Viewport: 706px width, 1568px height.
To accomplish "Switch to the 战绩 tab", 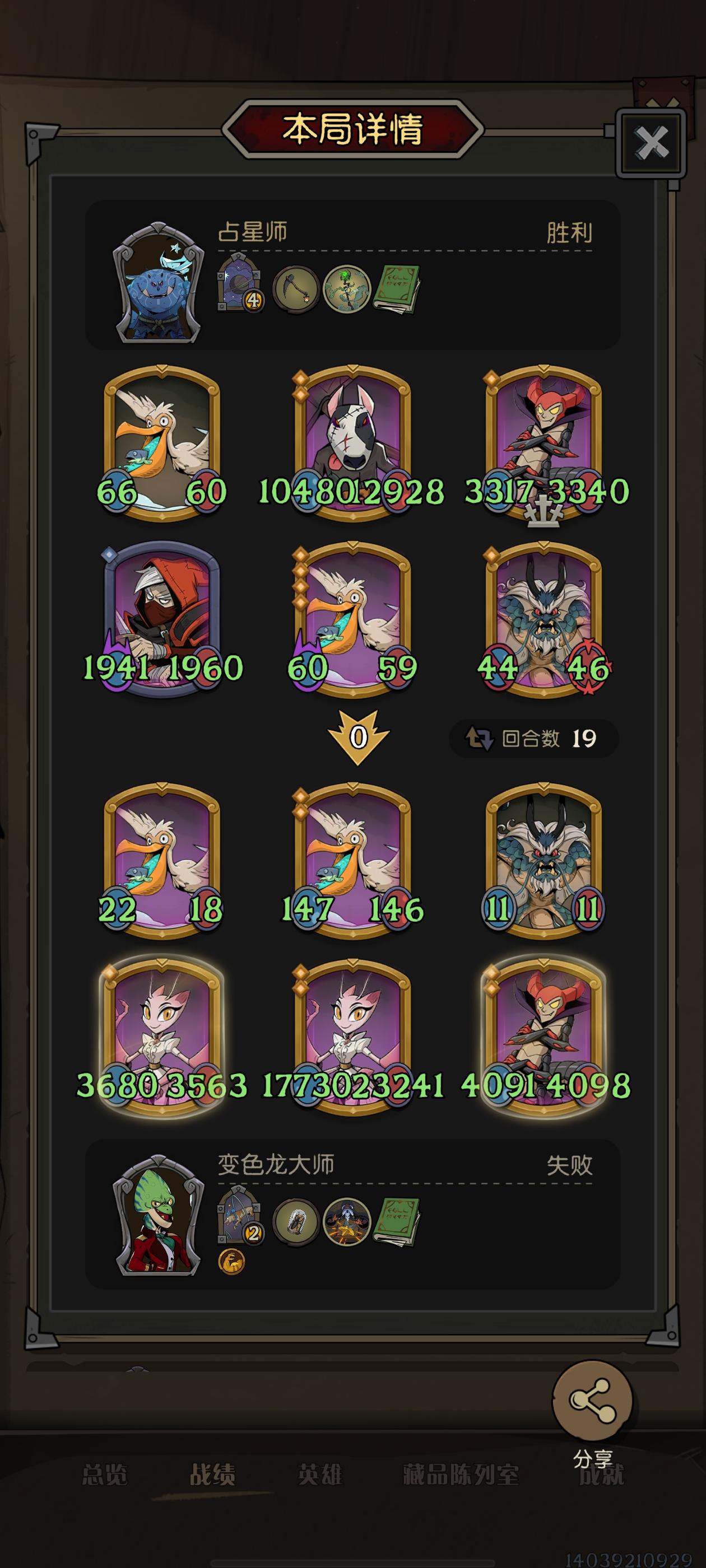I will click(212, 1475).
